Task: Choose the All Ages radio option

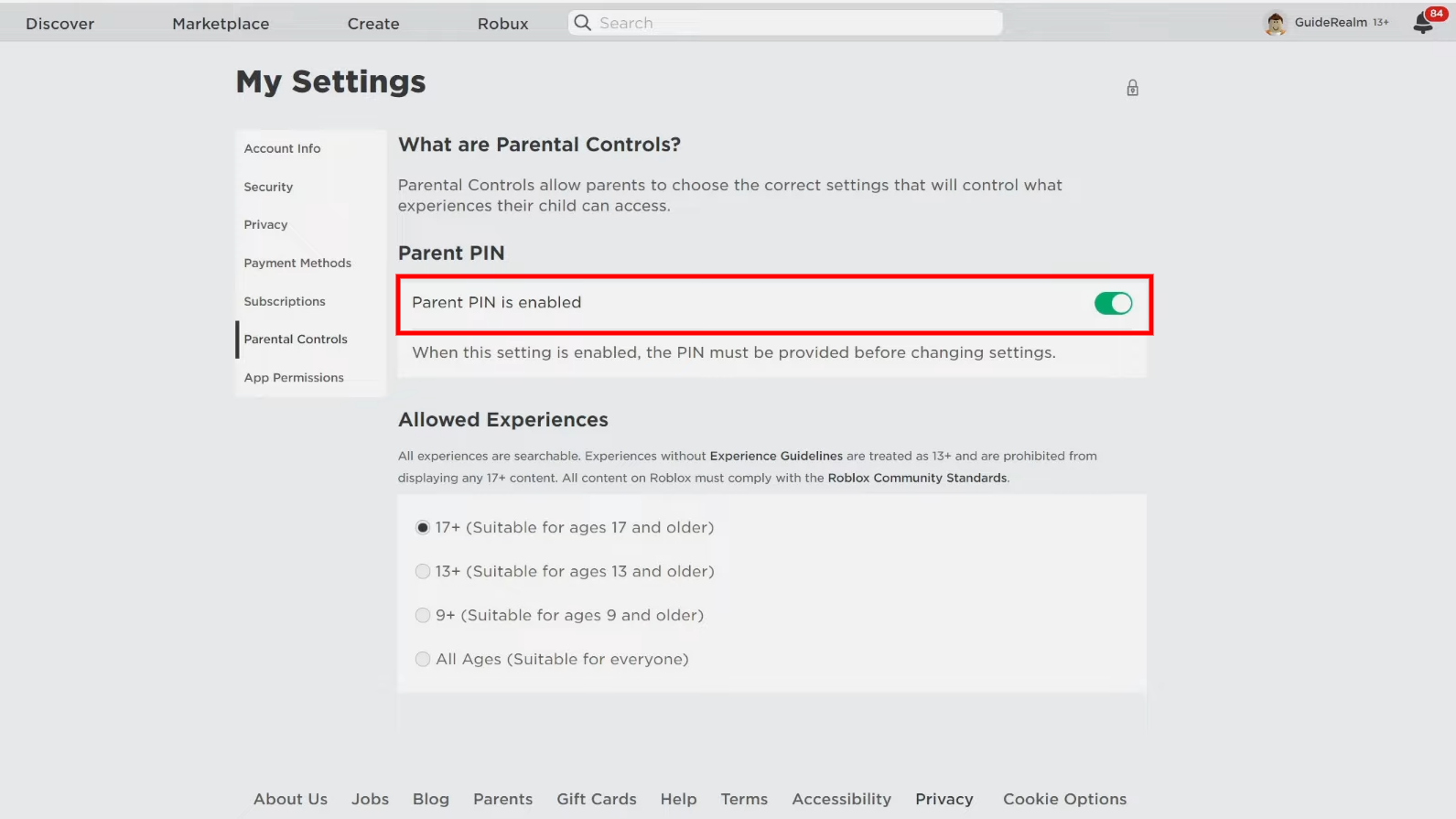Action: 423,659
